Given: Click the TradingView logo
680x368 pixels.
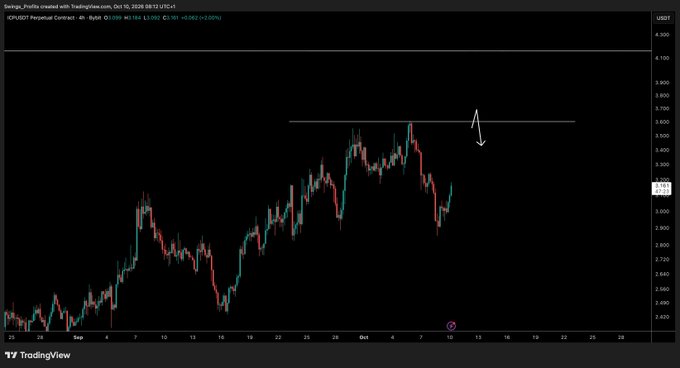Looking at the screenshot, I should pos(37,355).
